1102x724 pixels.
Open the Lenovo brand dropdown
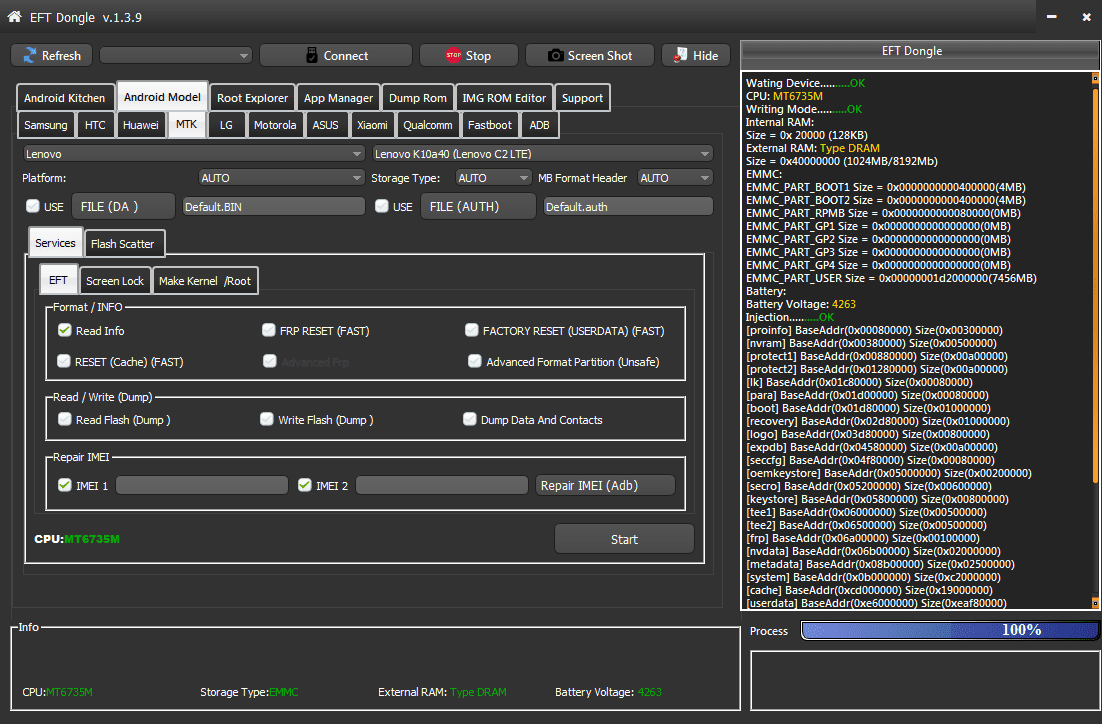point(193,153)
